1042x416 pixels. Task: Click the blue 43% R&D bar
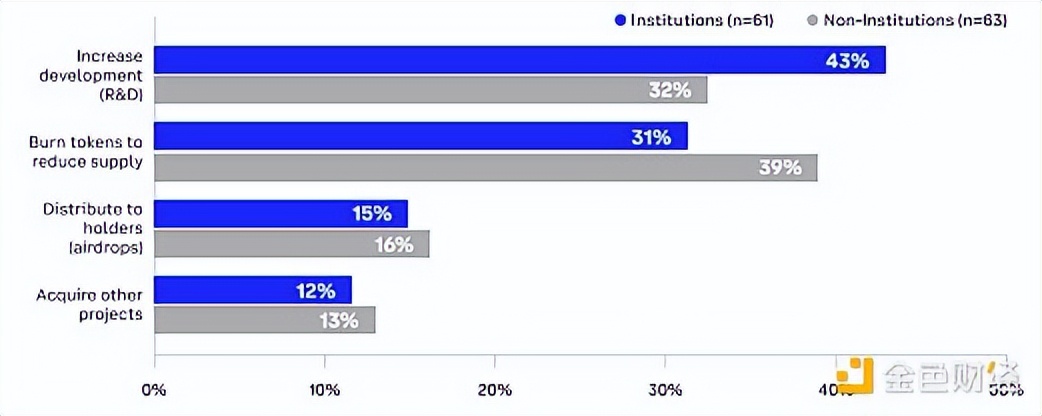tap(519, 60)
